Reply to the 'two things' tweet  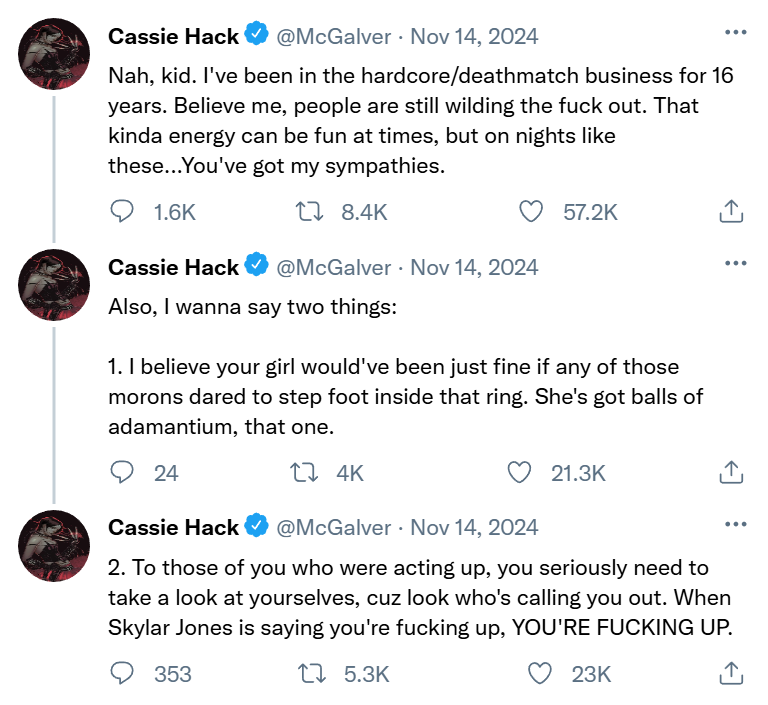tap(122, 472)
